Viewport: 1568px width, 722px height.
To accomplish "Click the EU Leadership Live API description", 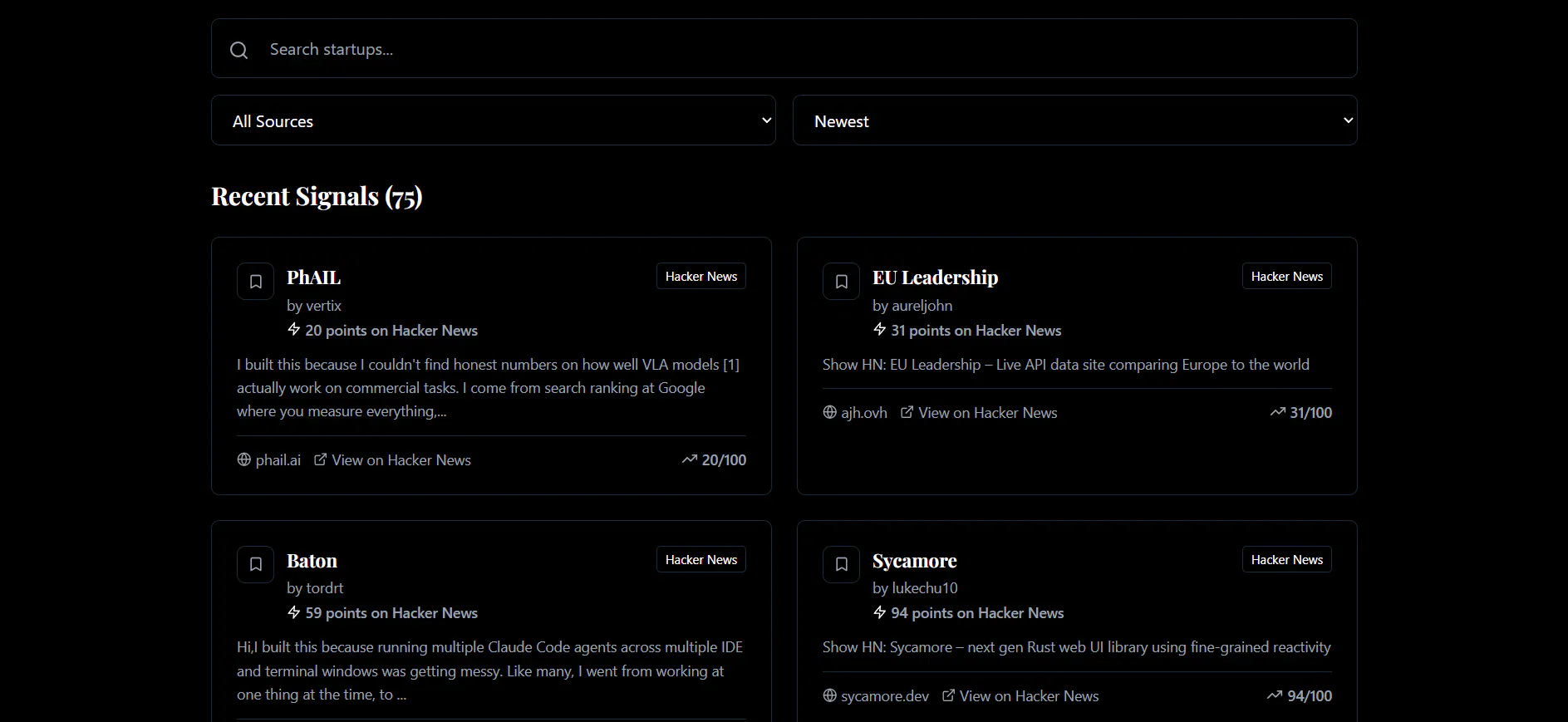I will [x=1065, y=365].
